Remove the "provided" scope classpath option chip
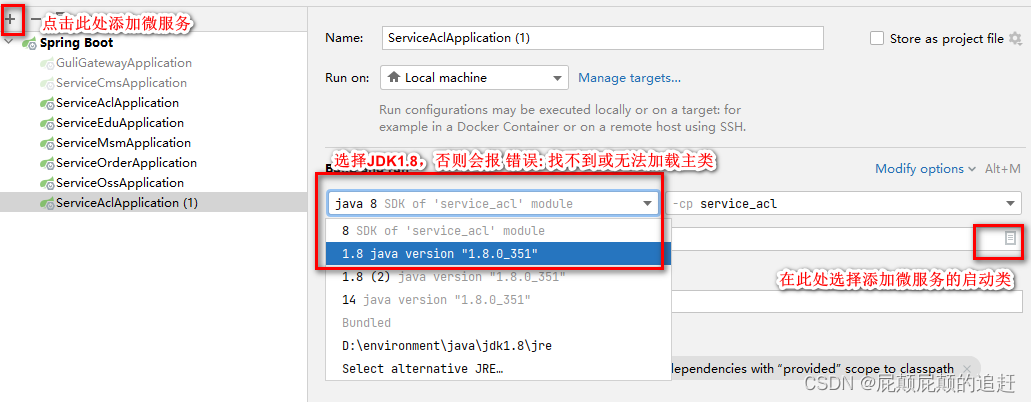Image resolution: width=1031 pixels, height=402 pixels. pyautogui.click(x=967, y=369)
